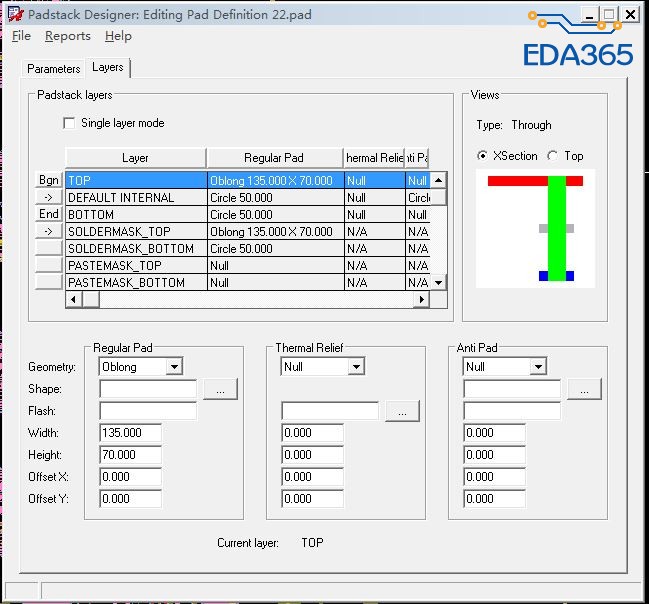Click the row button beside PASTEMASK_BOTTOM
Image resolution: width=649 pixels, height=604 pixels.
(49, 282)
